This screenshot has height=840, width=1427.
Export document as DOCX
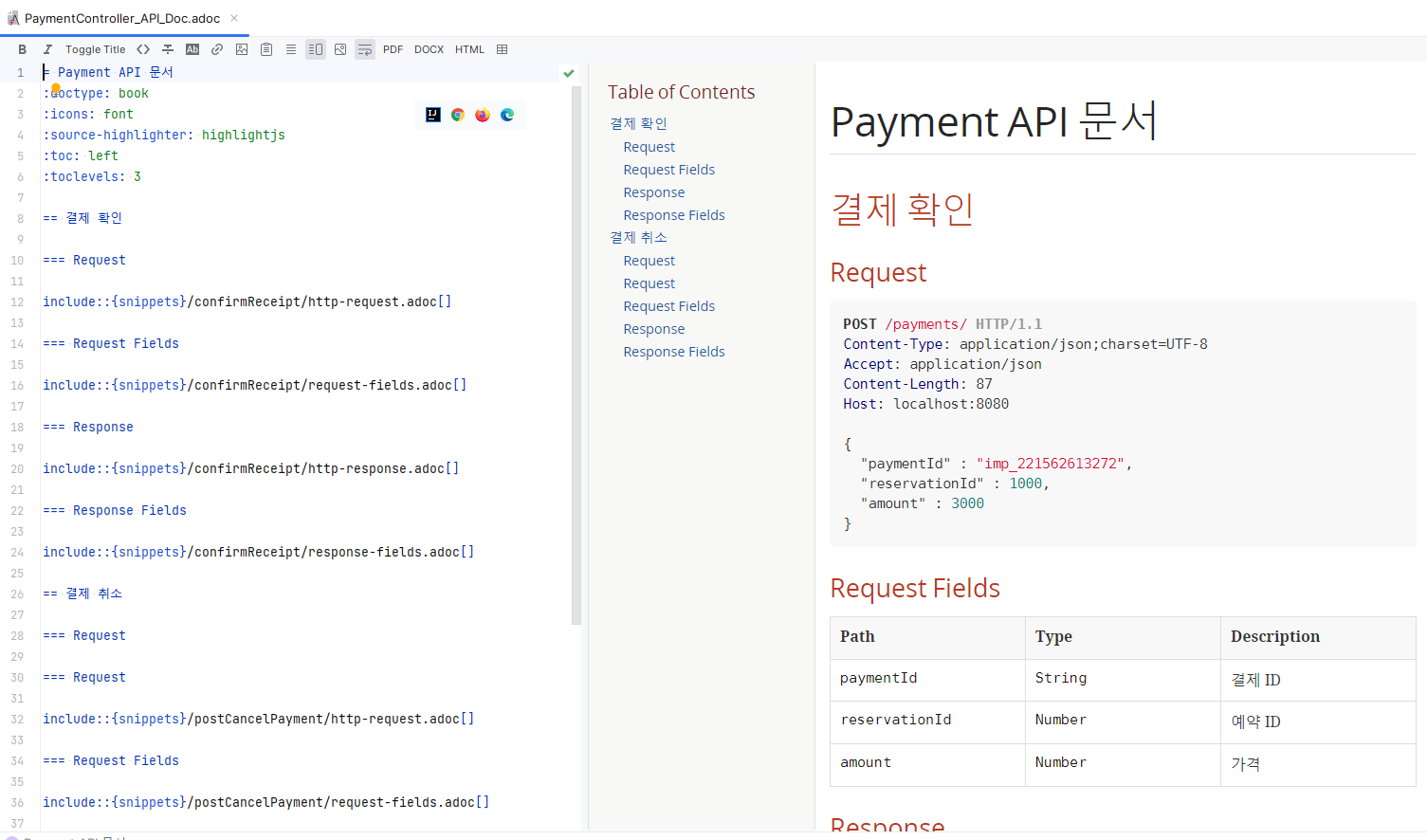pyautogui.click(x=429, y=49)
